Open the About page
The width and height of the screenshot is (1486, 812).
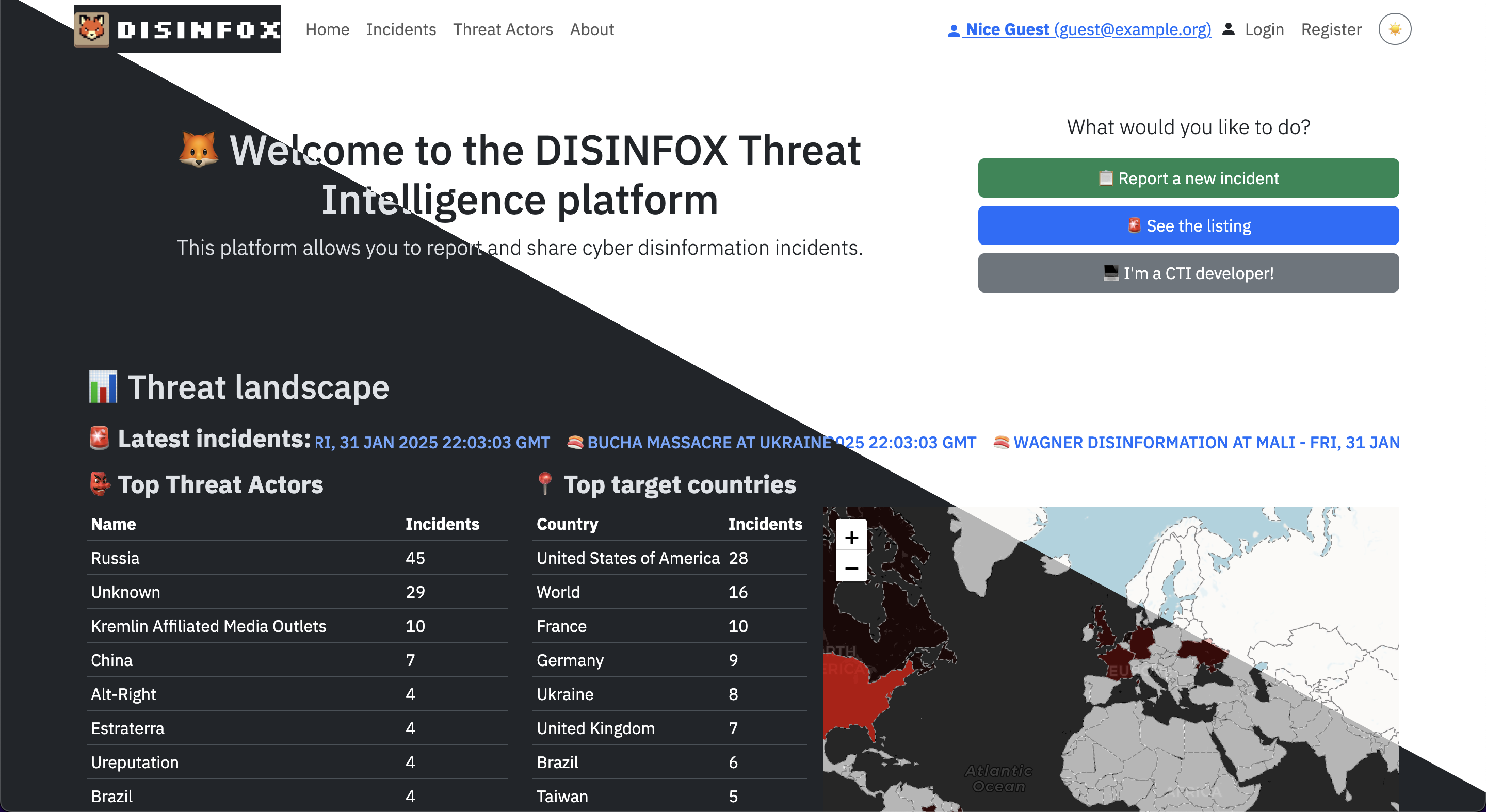pos(592,29)
